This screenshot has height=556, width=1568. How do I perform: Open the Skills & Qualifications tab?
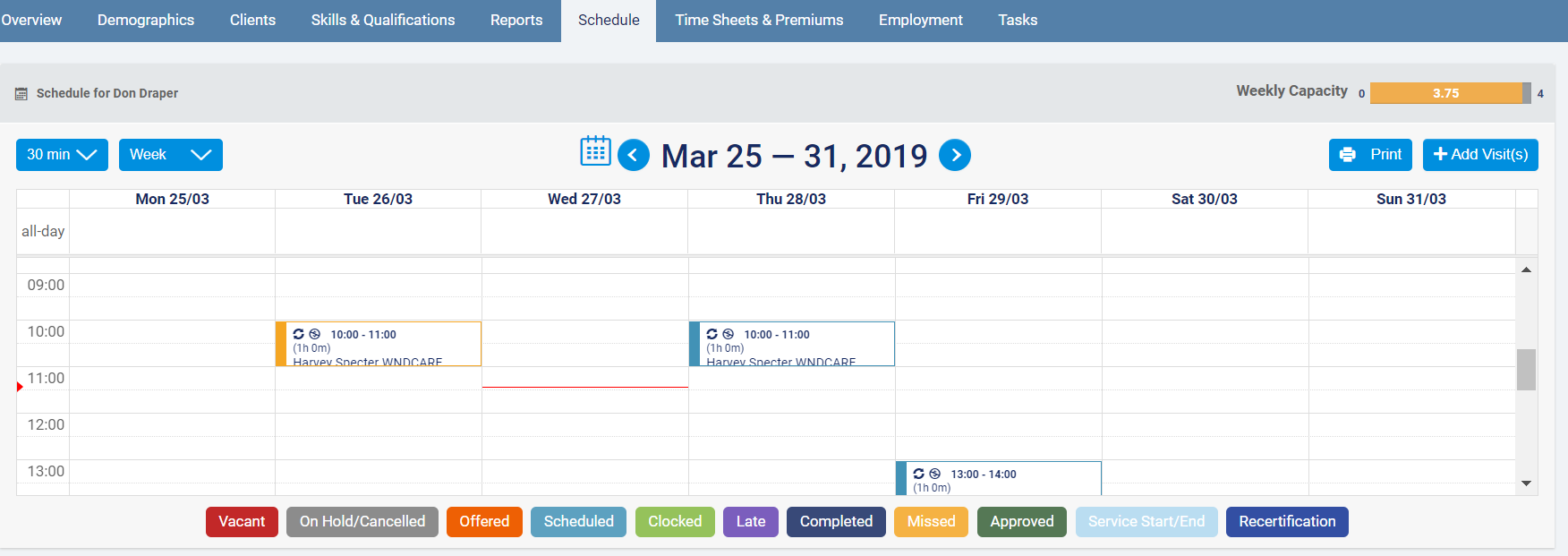pyautogui.click(x=382, y=20)
